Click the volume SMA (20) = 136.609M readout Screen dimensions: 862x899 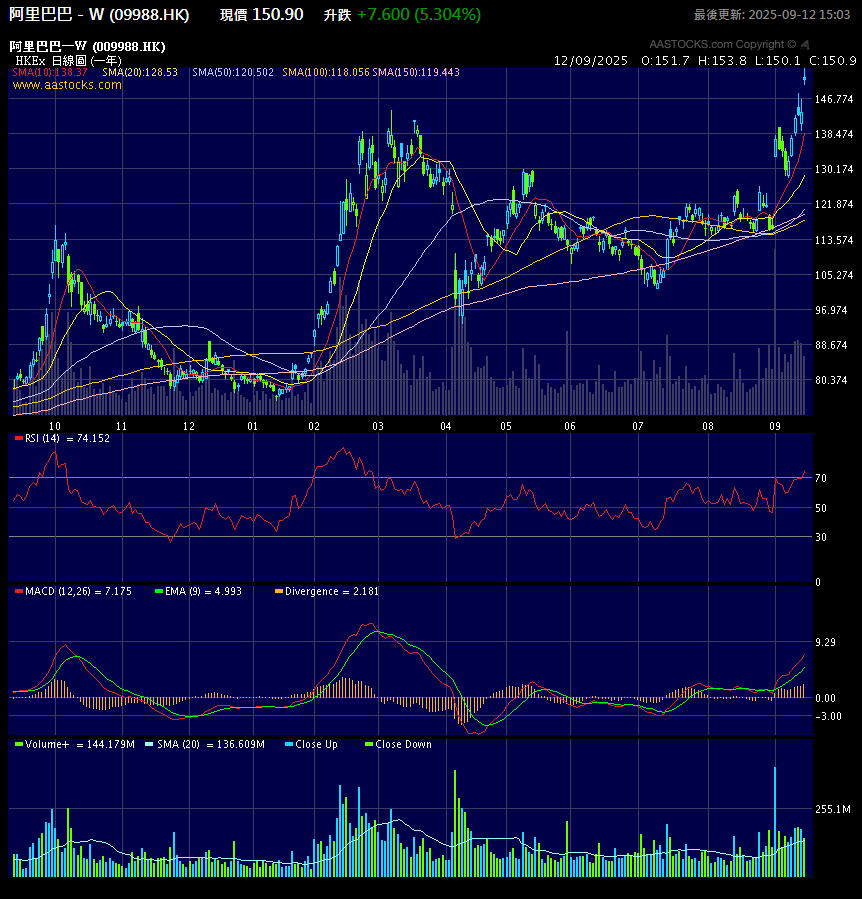(211, 744)
